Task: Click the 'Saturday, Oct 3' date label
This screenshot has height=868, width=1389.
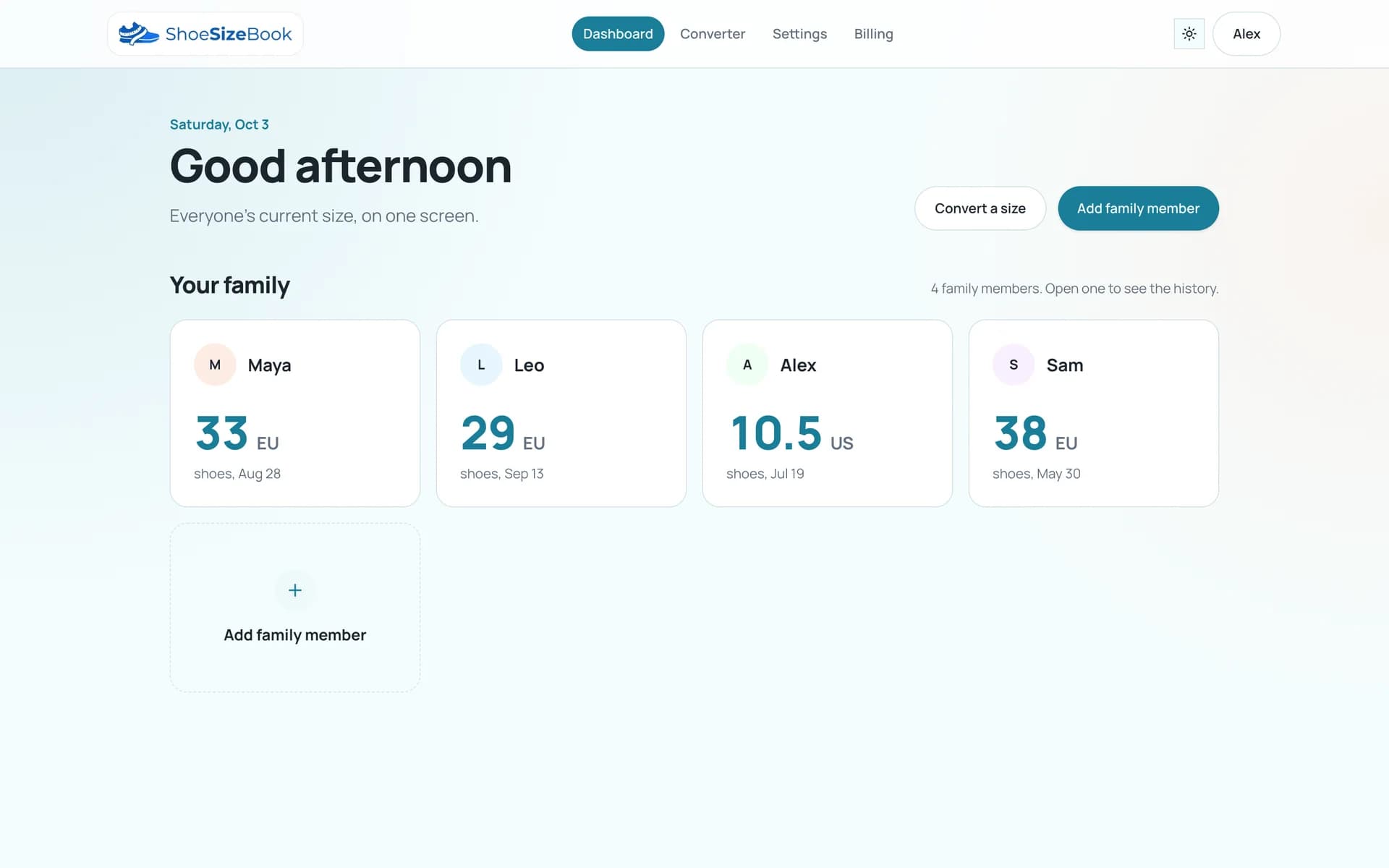Action: pyautogui.click(x=219, y=124)
